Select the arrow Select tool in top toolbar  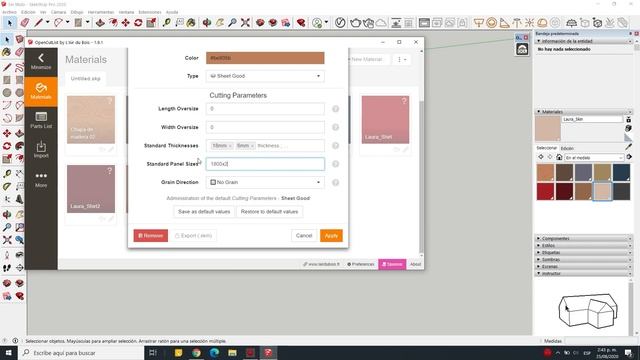point(10,22)
